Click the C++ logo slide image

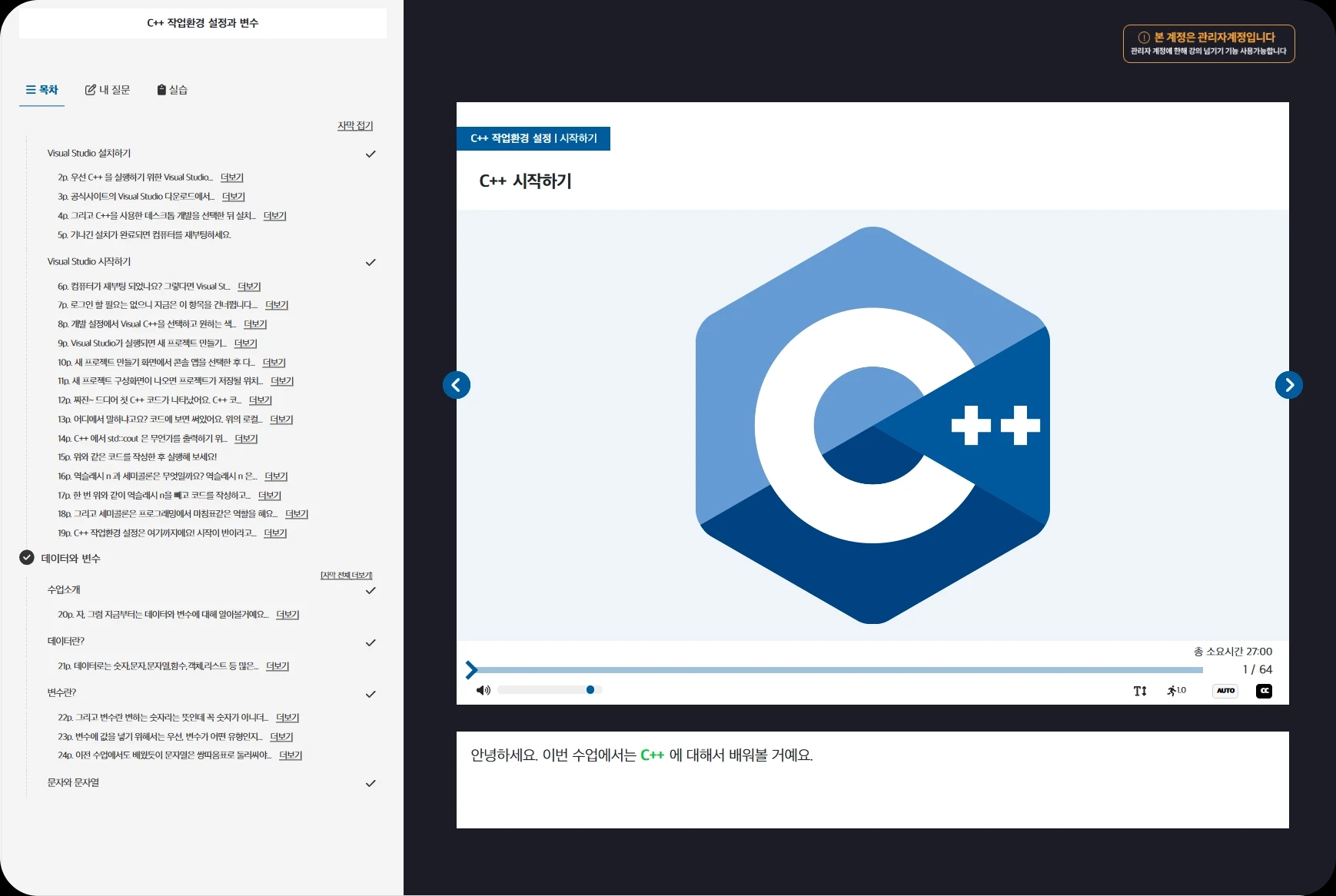tap(872, 425)
